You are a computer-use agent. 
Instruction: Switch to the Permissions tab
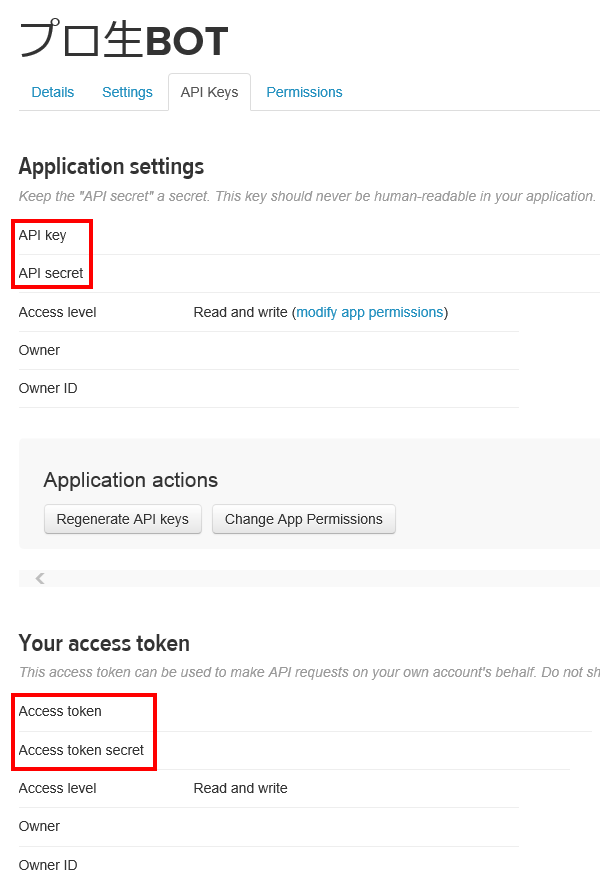(304, 92)
